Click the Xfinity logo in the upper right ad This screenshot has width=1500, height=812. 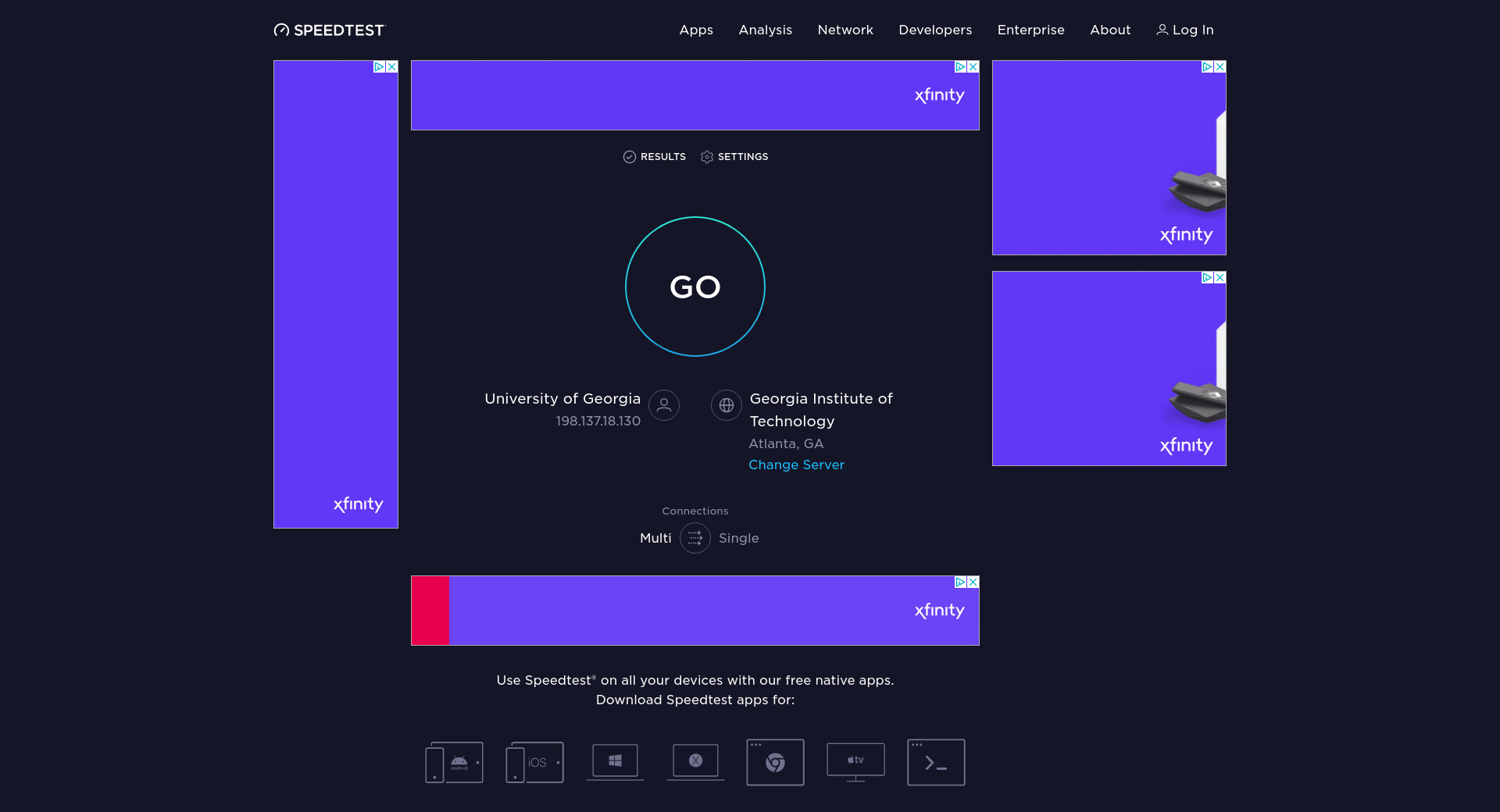pyautogui.click(x=1187, y=235)
